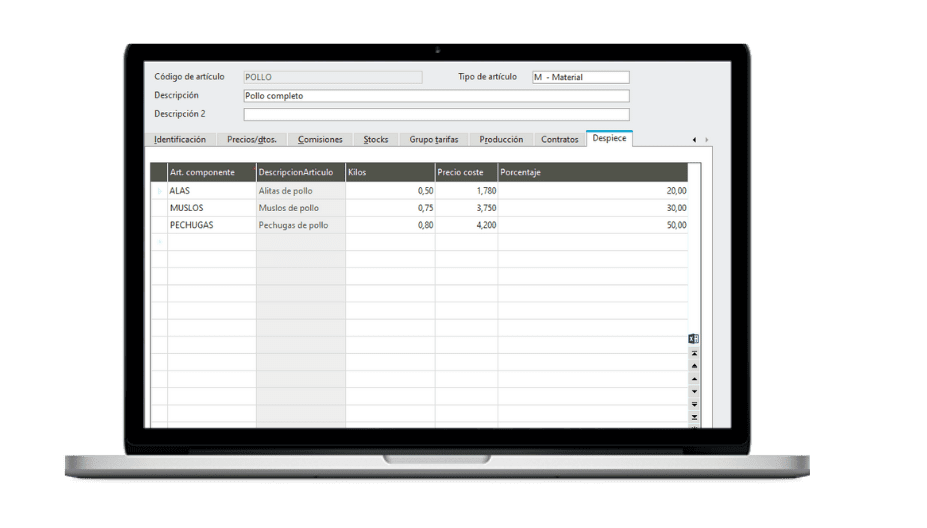Open the Contratos tab
This screenshot has width=927, height=528.
click(x=559, y=140)
